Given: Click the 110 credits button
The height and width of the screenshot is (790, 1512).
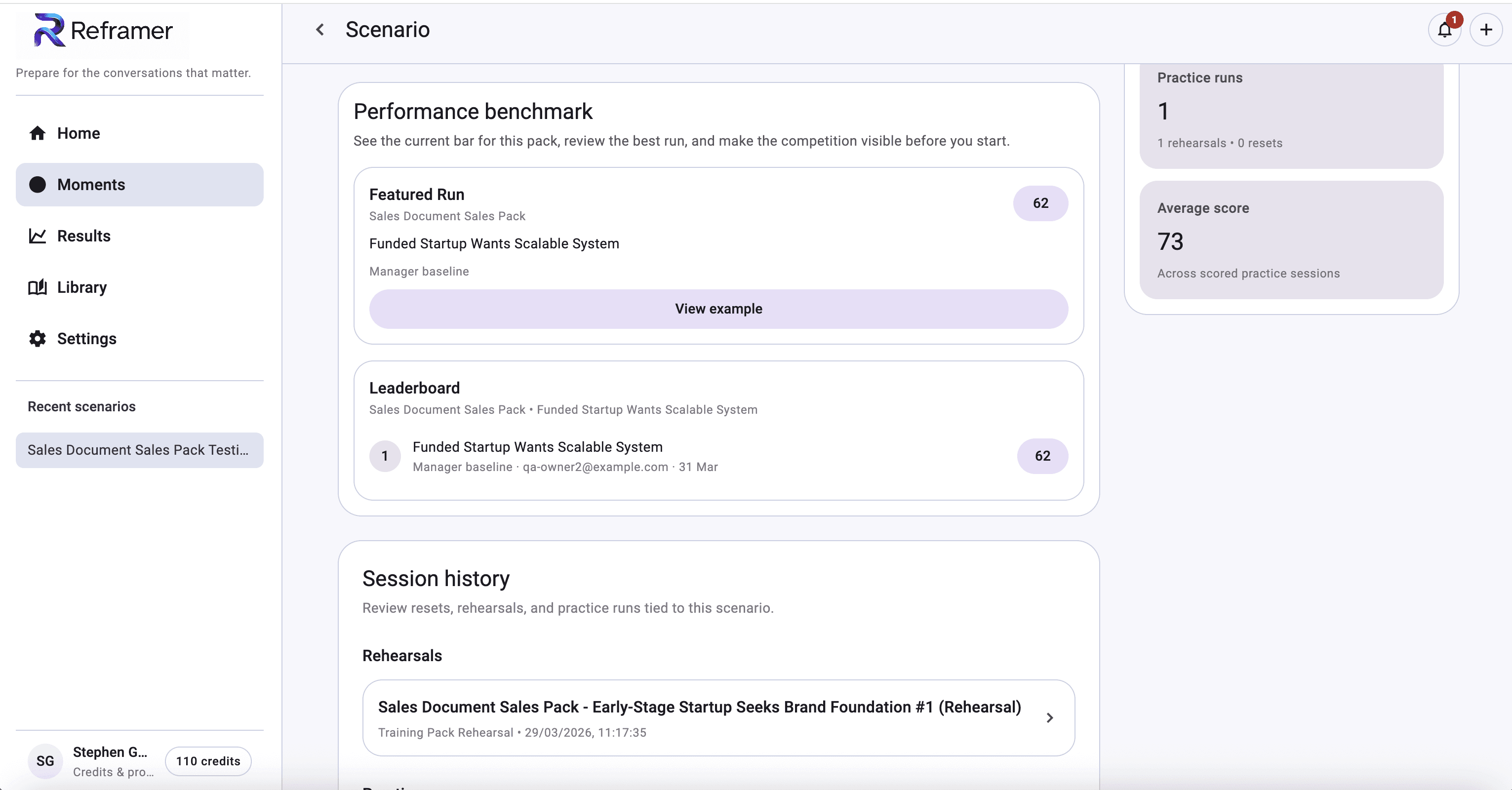Looking at the screenshot, I should coord(208,761).
